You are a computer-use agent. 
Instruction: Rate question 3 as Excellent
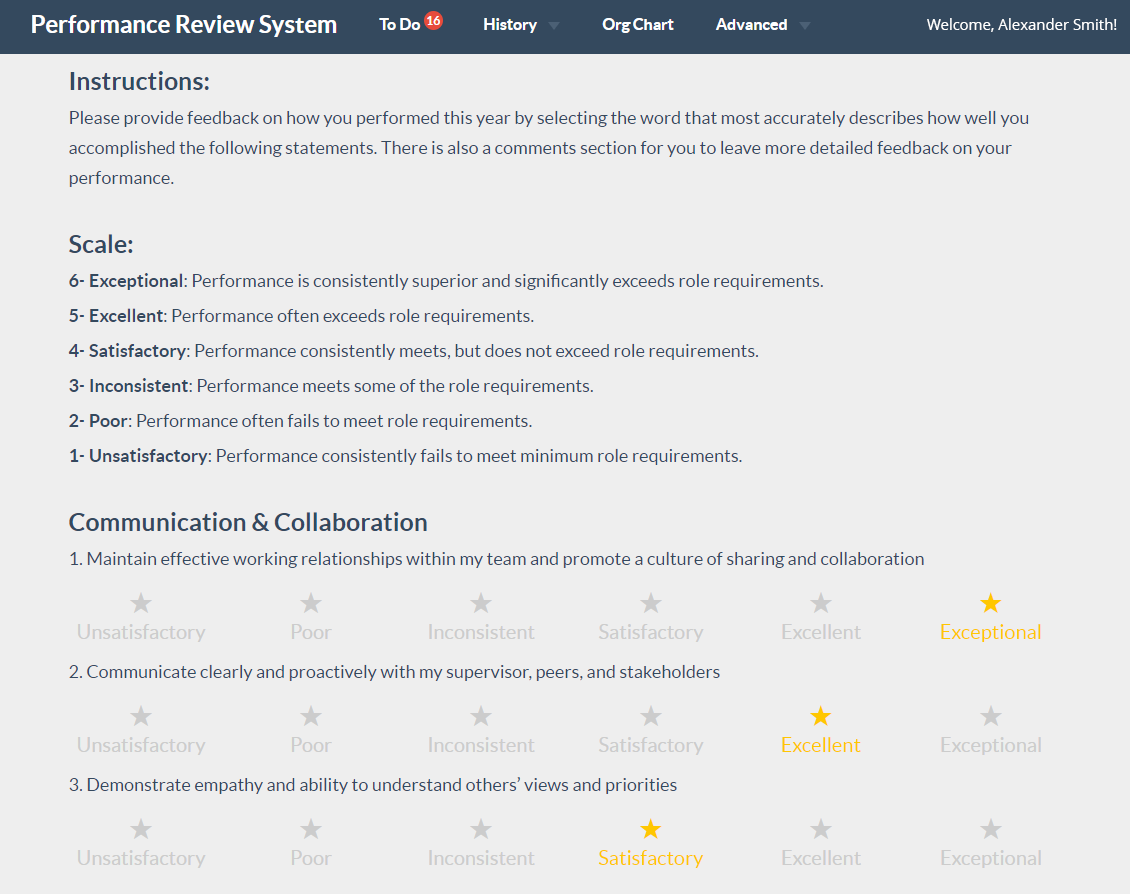click(820, 828)
